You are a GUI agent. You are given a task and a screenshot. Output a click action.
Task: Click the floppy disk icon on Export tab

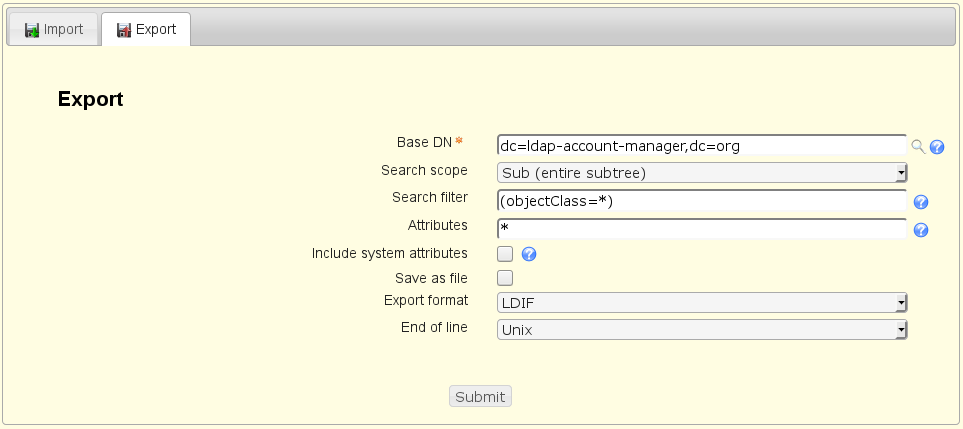click(x=124, y=30)
